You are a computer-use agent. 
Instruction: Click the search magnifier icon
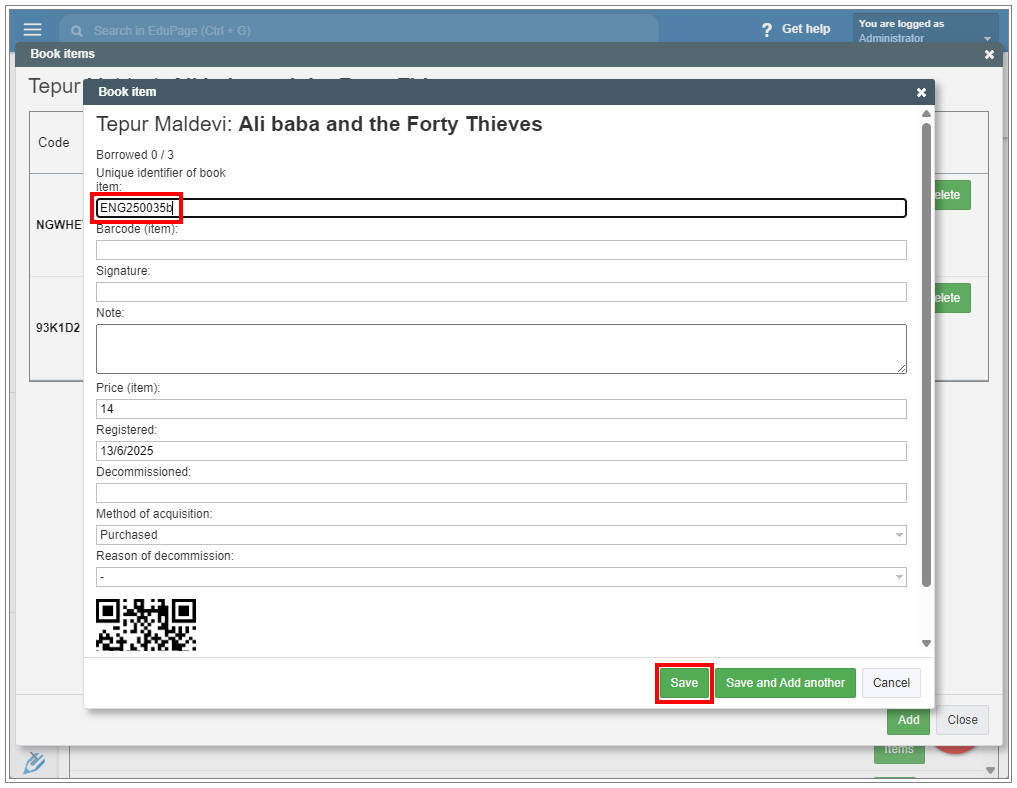click(x=77, y=31)
